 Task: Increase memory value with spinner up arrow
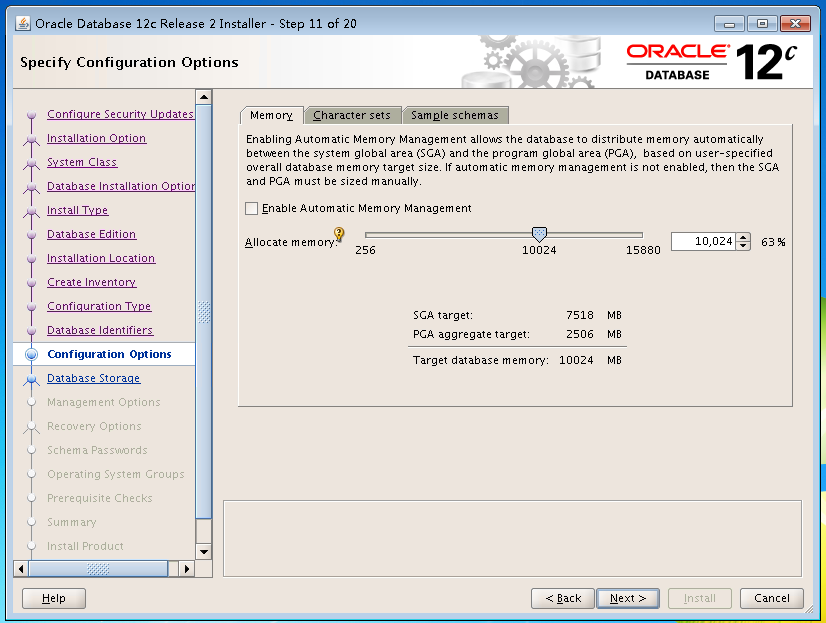[743, 238]
